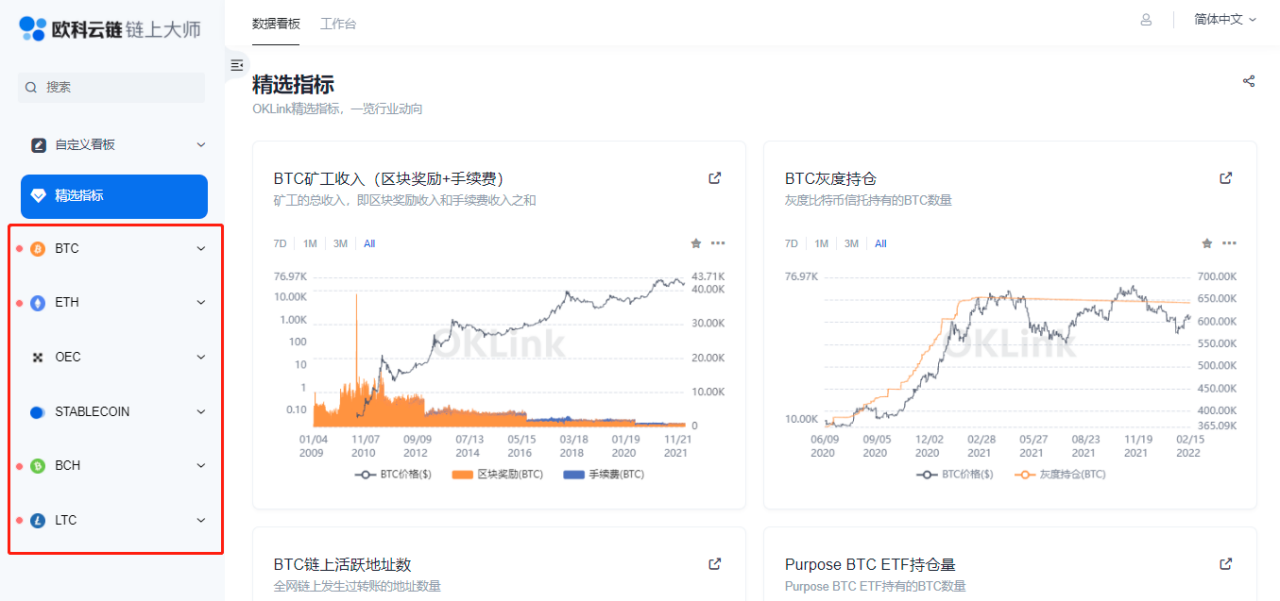Image resolution: width=1280 pixels, height=601 pixels.
Task: Switch to the 工作台 tab
Action: (338, 23)
